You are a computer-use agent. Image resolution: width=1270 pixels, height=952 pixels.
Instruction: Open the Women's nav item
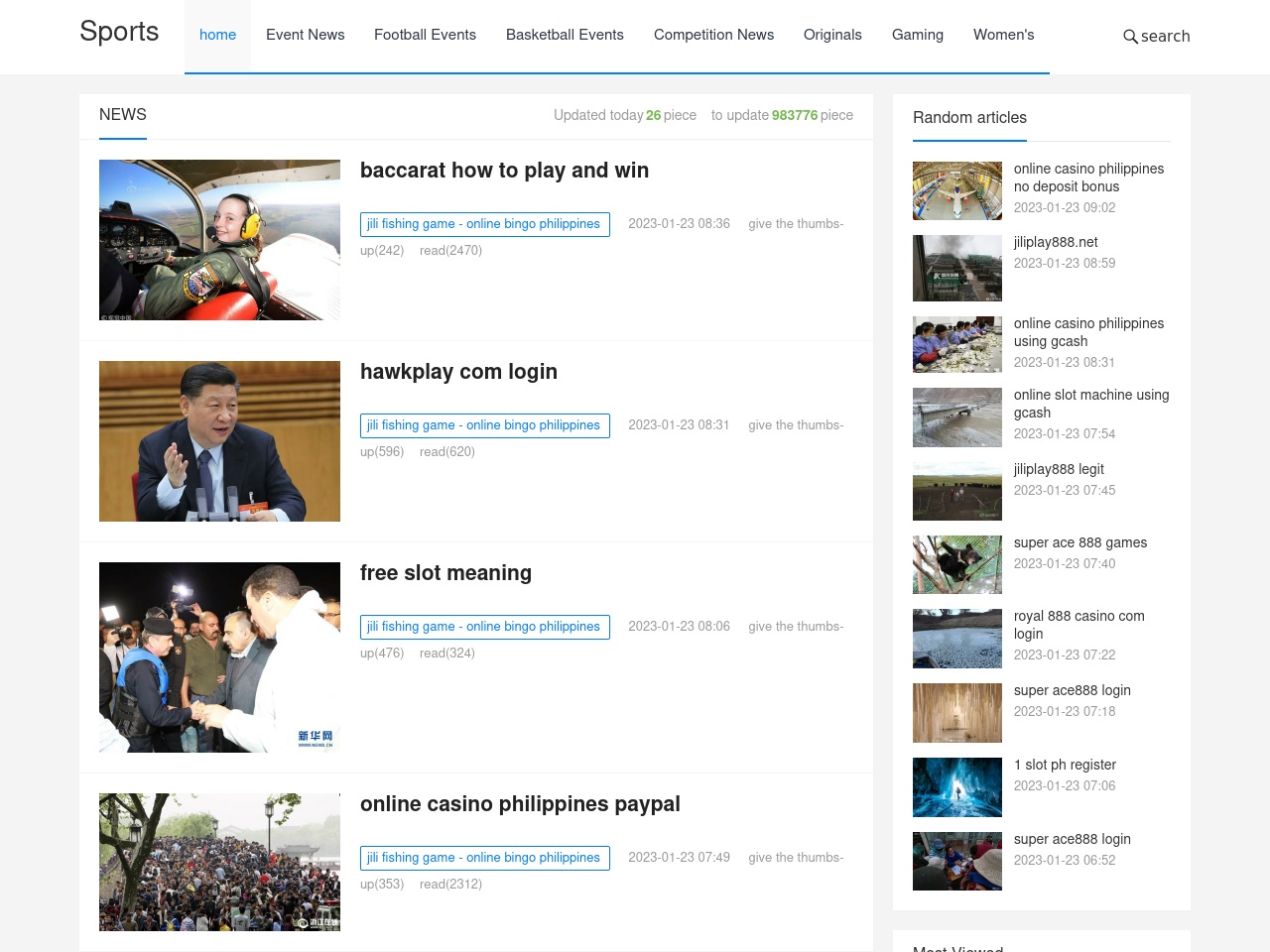[1003, 35]
